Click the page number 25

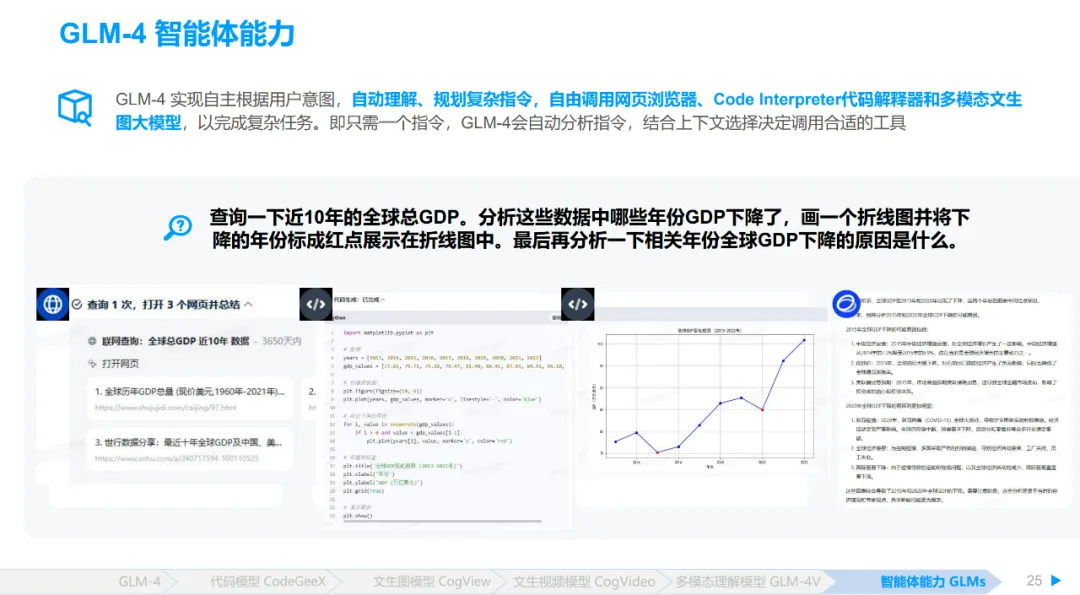pos(1034,581)
